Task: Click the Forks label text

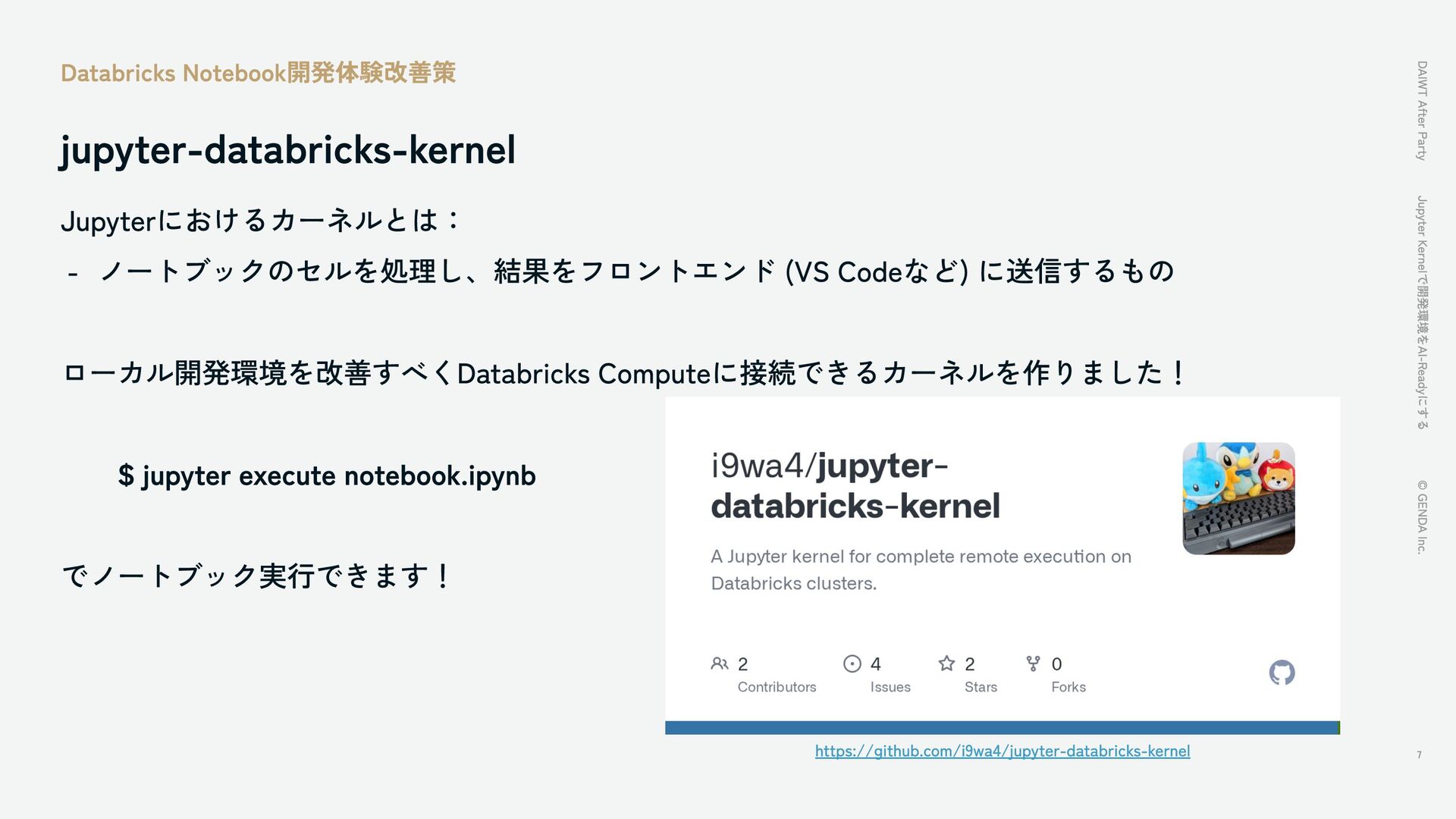Action: [x=1068, y=687]
